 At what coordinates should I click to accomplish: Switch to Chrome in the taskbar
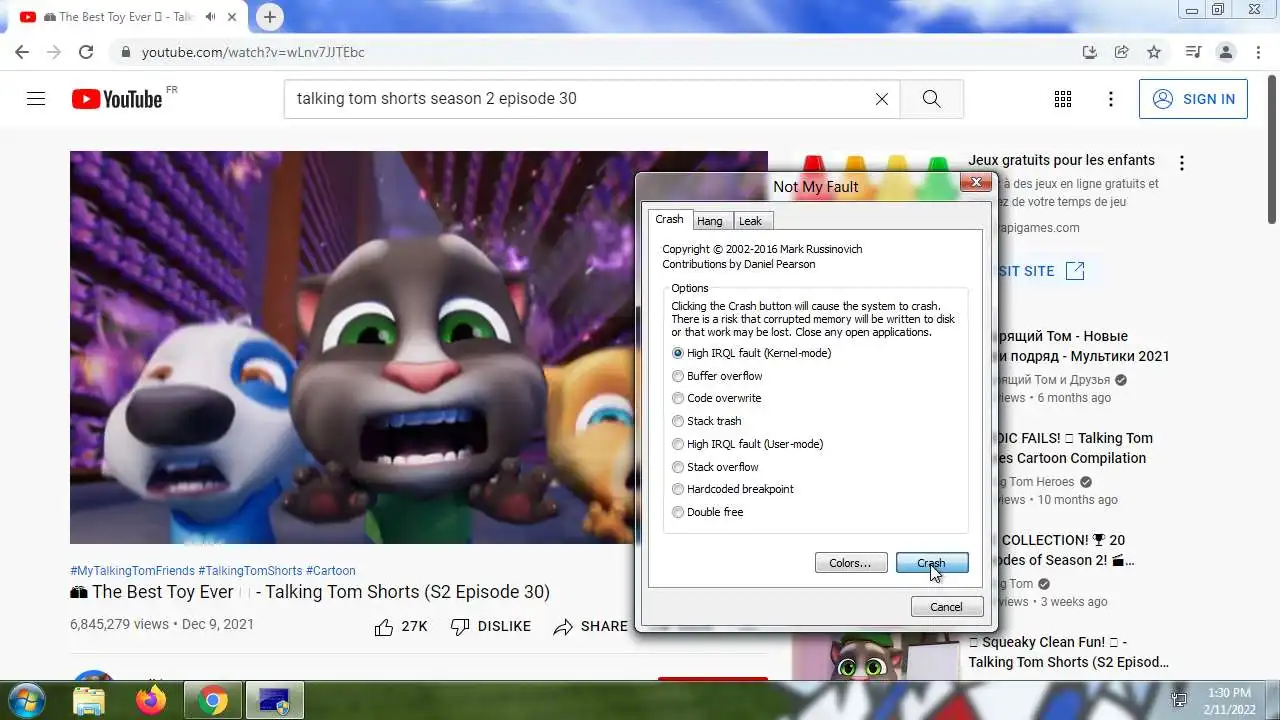click(x=212, y=701)
